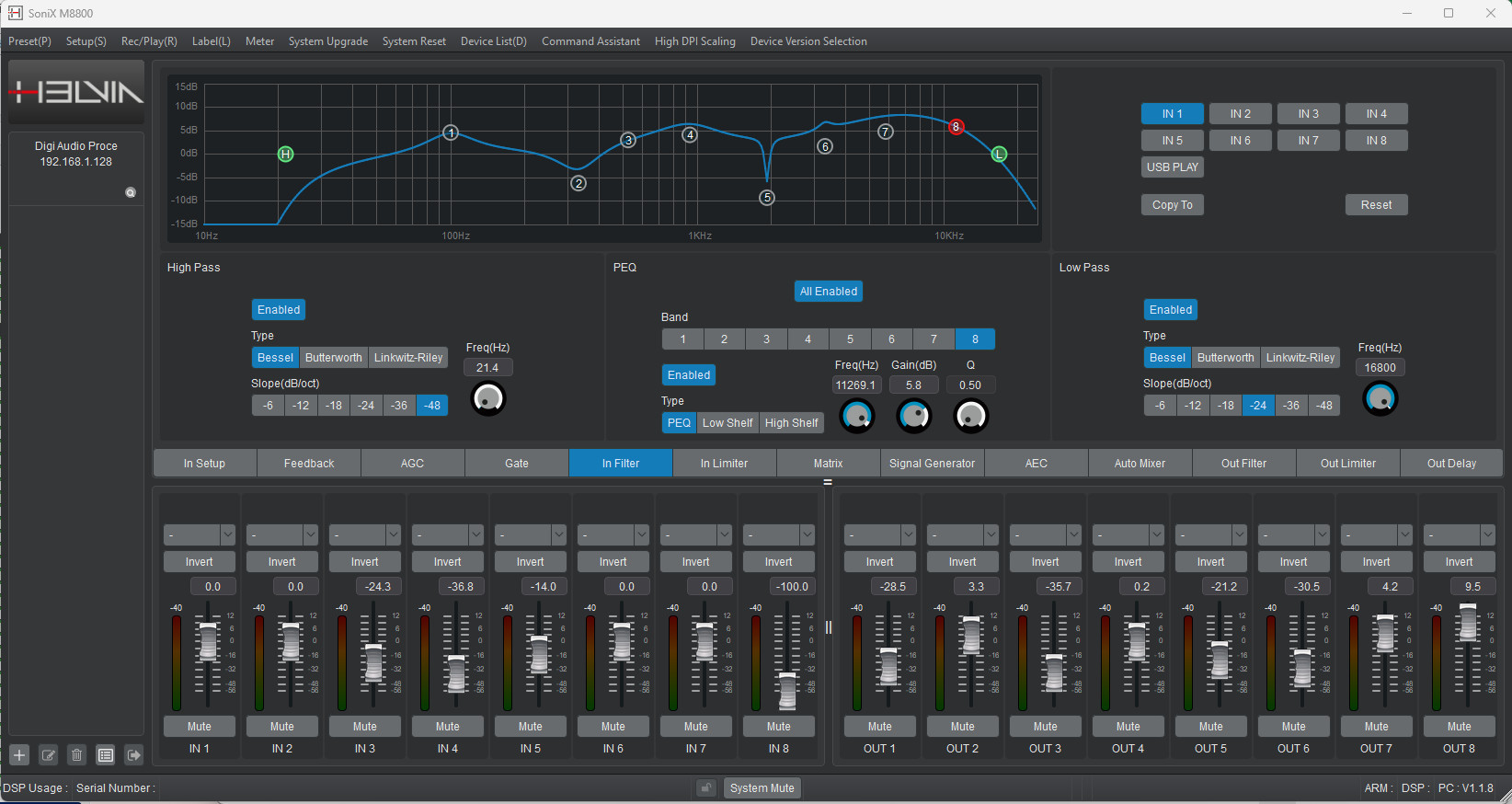Toggle Mute on the IN 3 channel
This screenshot has width=1512, height=804.
[365, 727]
